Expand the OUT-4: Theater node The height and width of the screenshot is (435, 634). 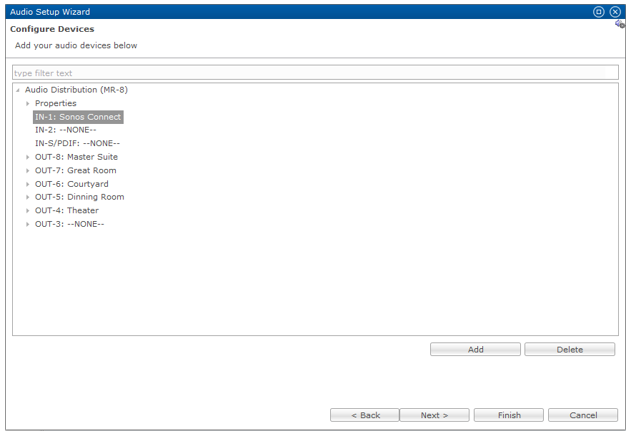coord(27,211)
